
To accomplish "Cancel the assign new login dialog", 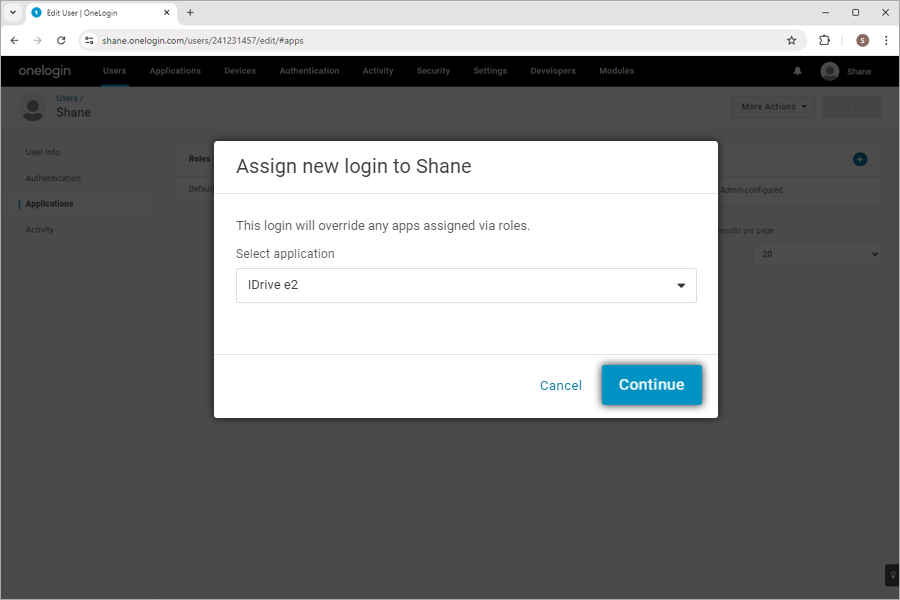I will [x=561, y=385].
